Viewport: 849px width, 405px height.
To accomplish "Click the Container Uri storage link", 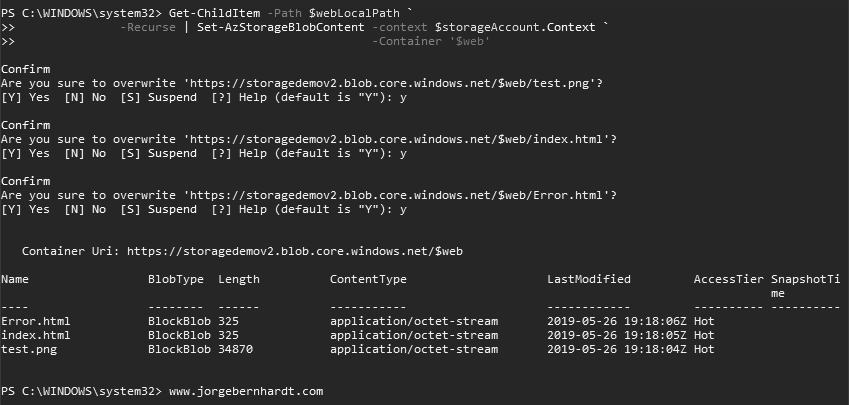I will click(295, 250).
